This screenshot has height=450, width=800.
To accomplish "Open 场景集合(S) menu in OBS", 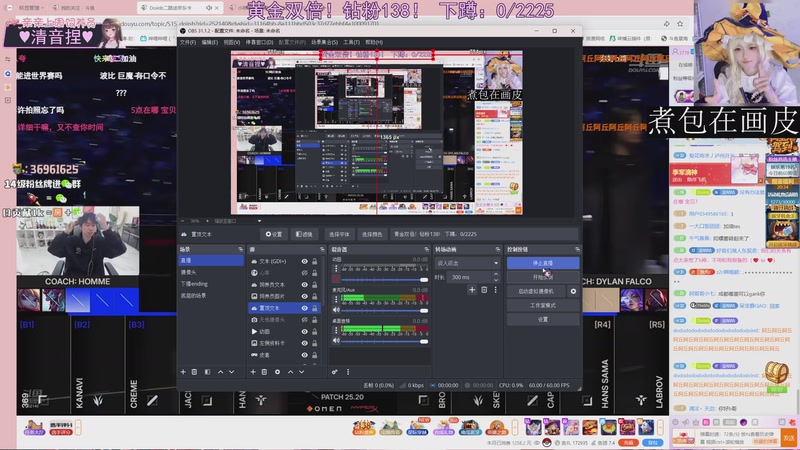I will (x=324, y=42).
